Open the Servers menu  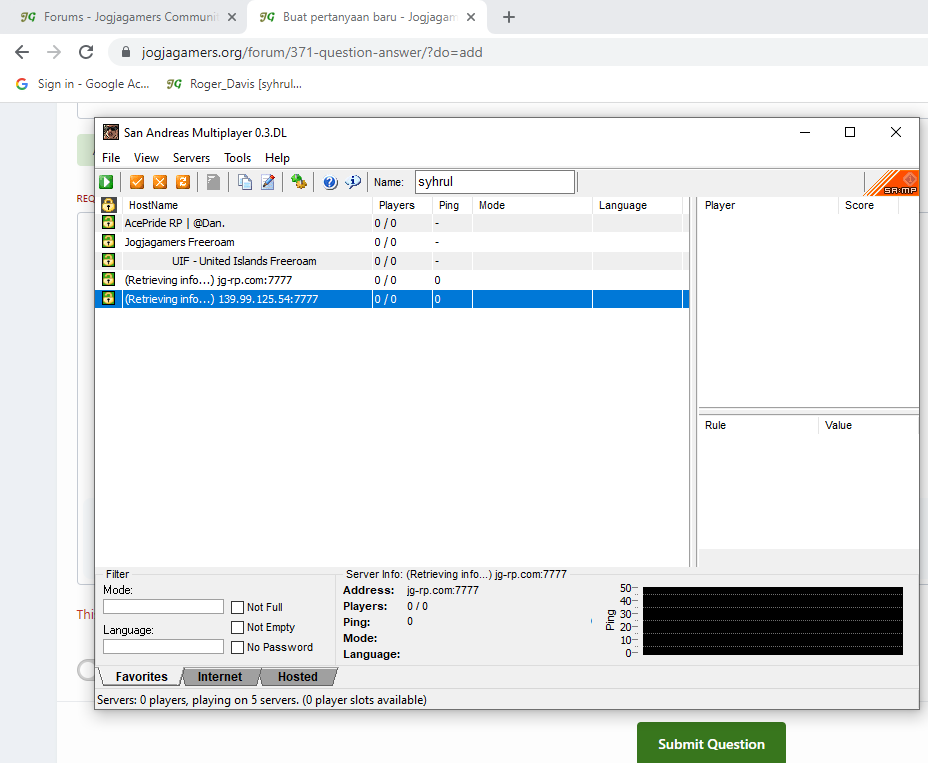191,158
